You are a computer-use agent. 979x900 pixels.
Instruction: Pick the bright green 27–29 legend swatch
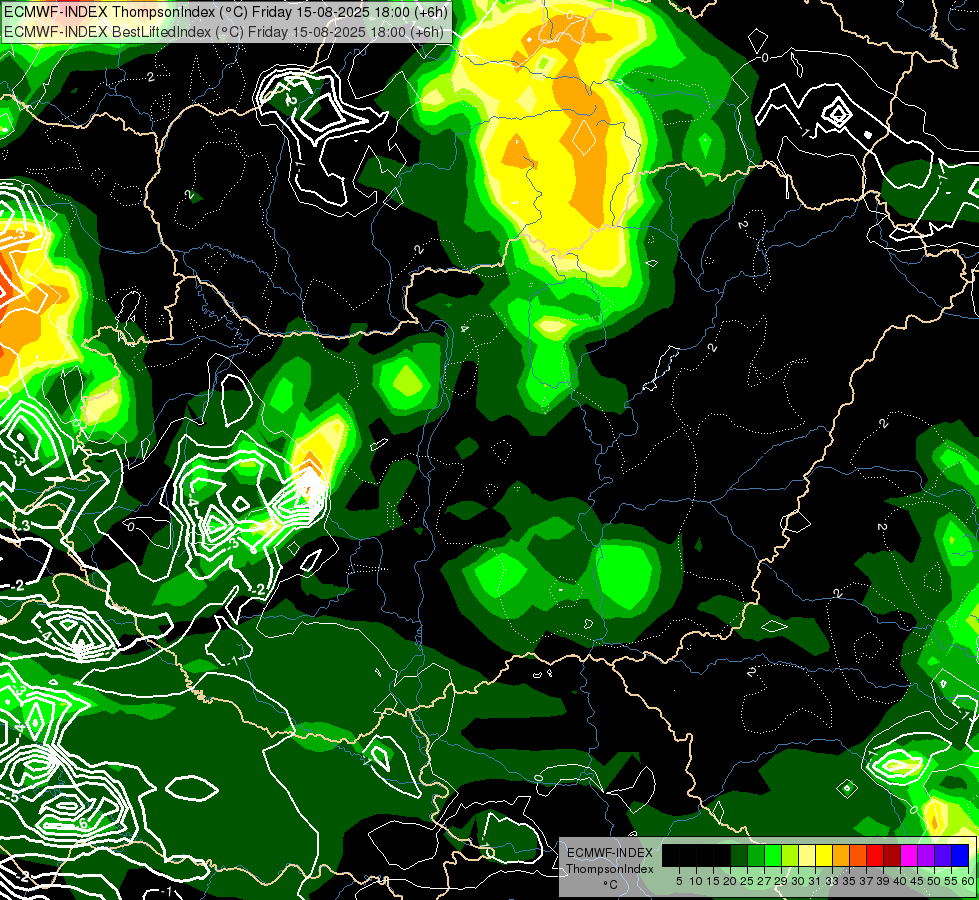pos(773,855)
